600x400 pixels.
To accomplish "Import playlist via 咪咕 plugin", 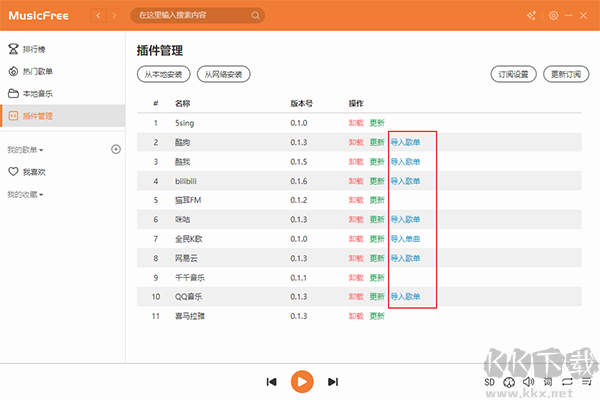I will 405,219.
